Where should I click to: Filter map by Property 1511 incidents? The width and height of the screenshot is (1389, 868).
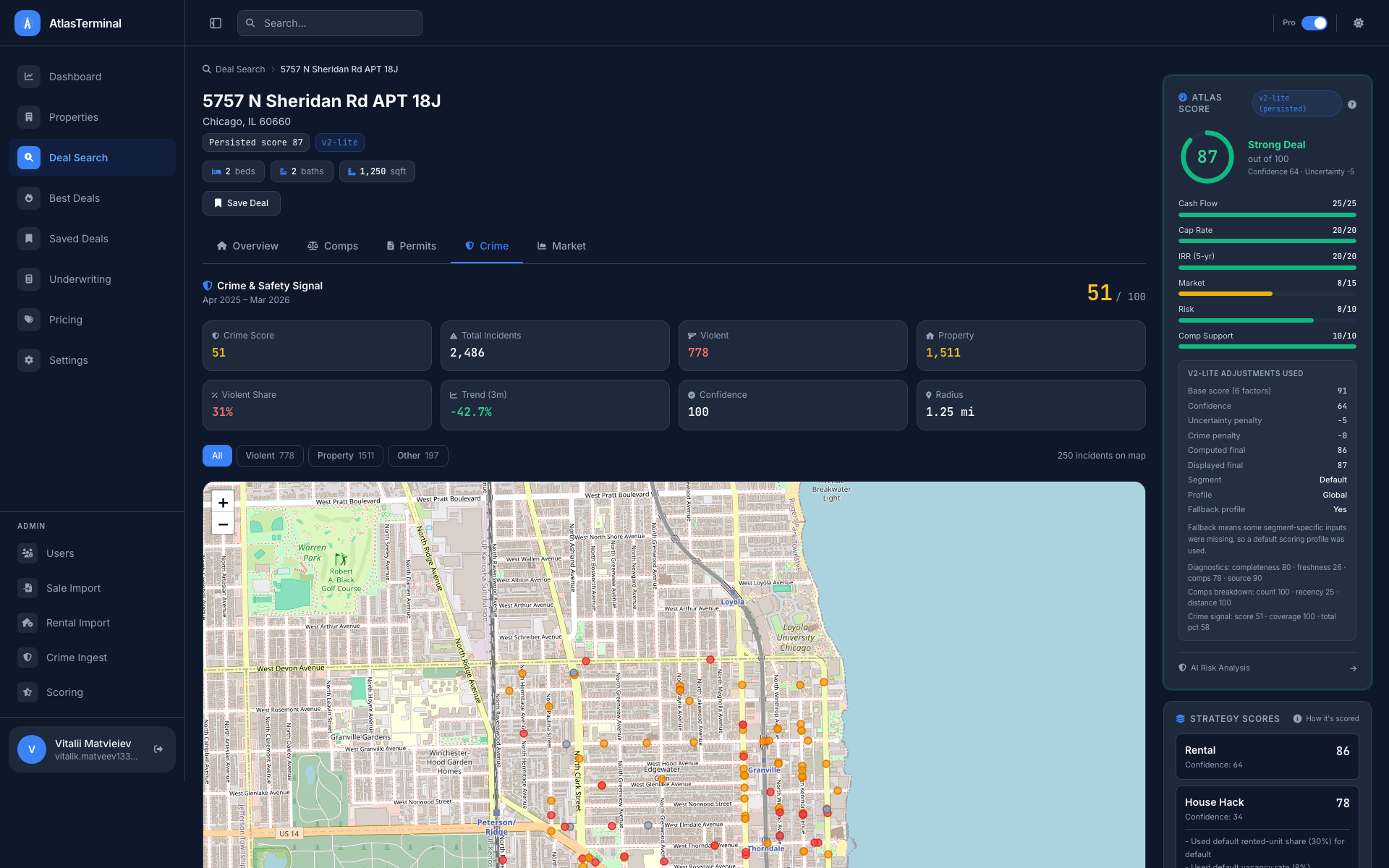click(x=346, y=456)
